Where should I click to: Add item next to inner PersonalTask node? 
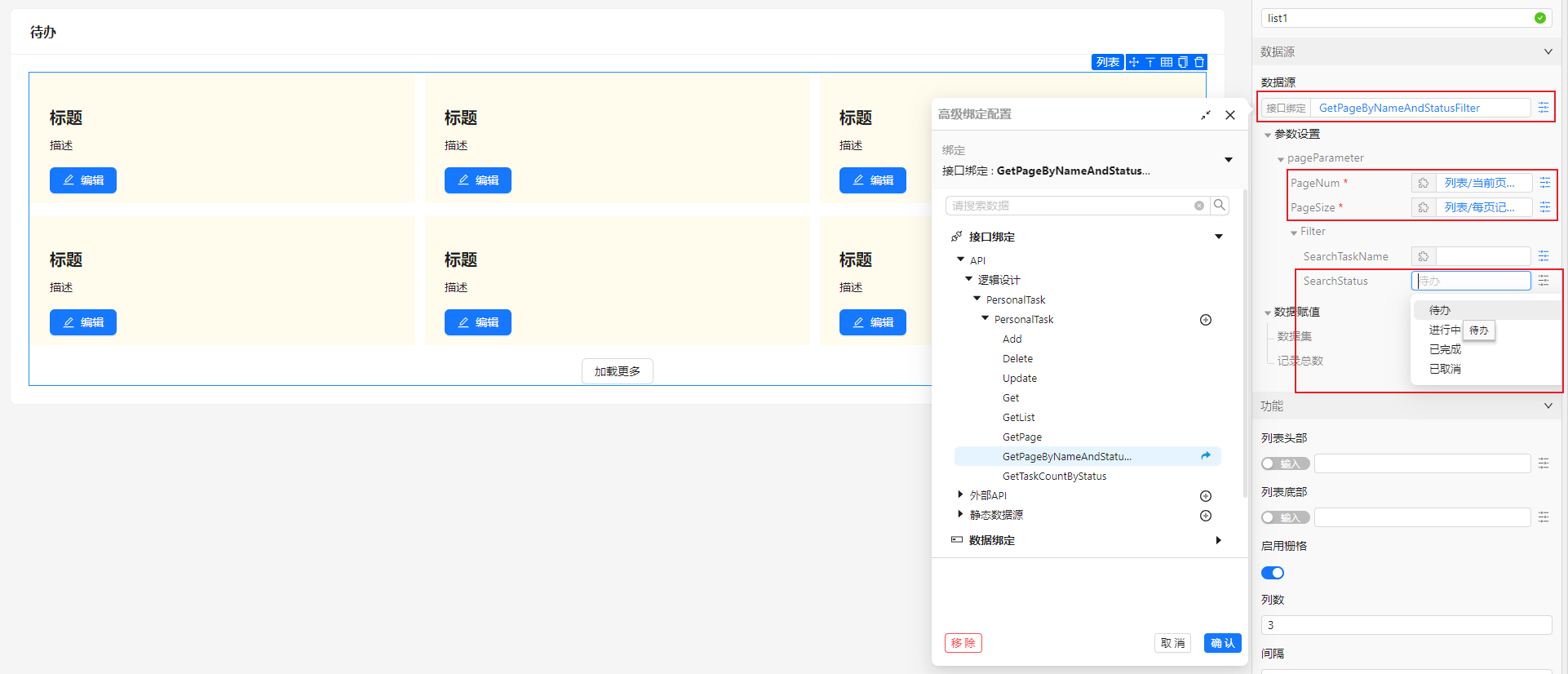[x=1206, y=320]
